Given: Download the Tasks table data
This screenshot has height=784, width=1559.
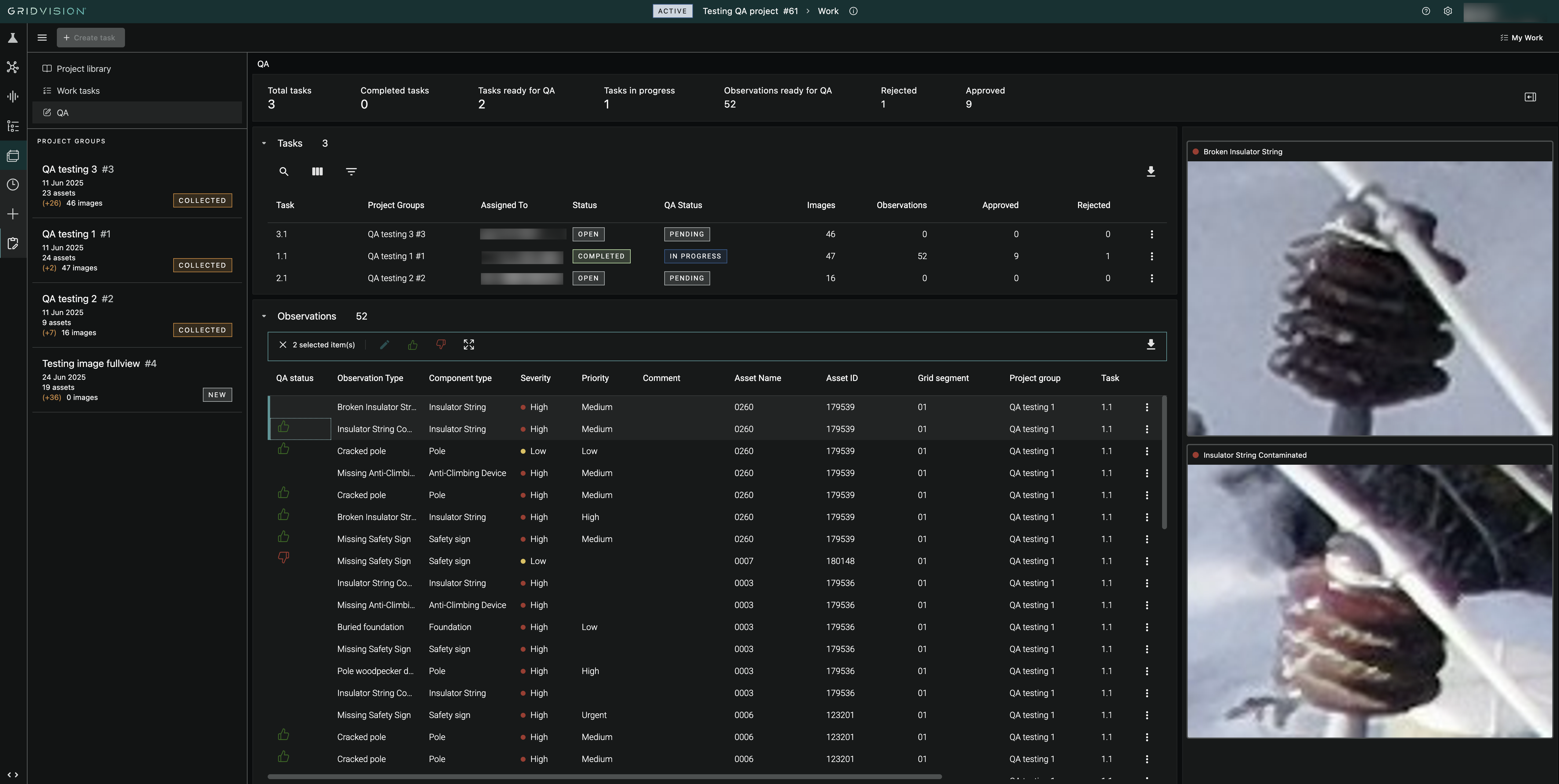Looking at the screenshot, I should (1150, 172).
